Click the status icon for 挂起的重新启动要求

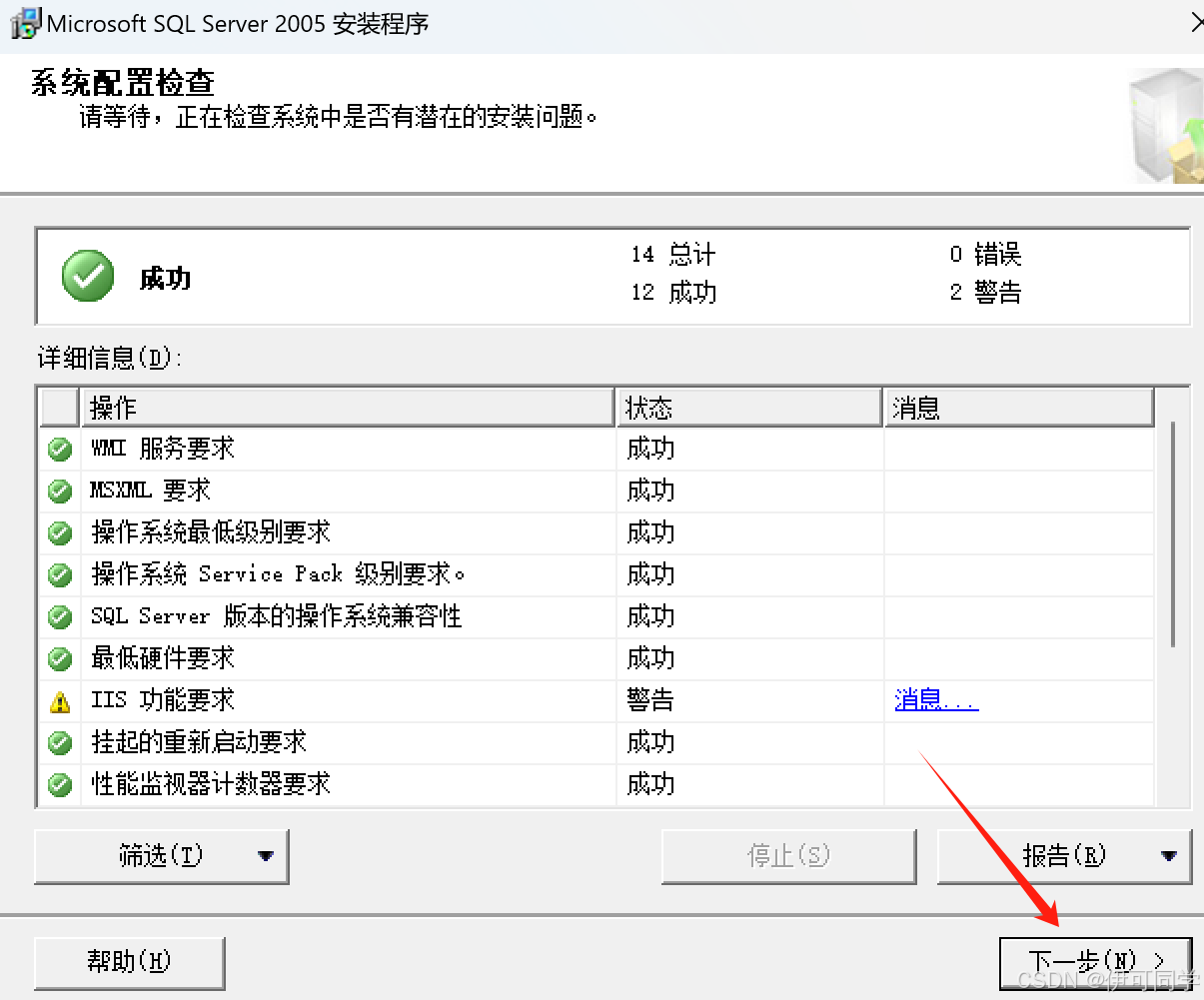[x=60, y=743]
